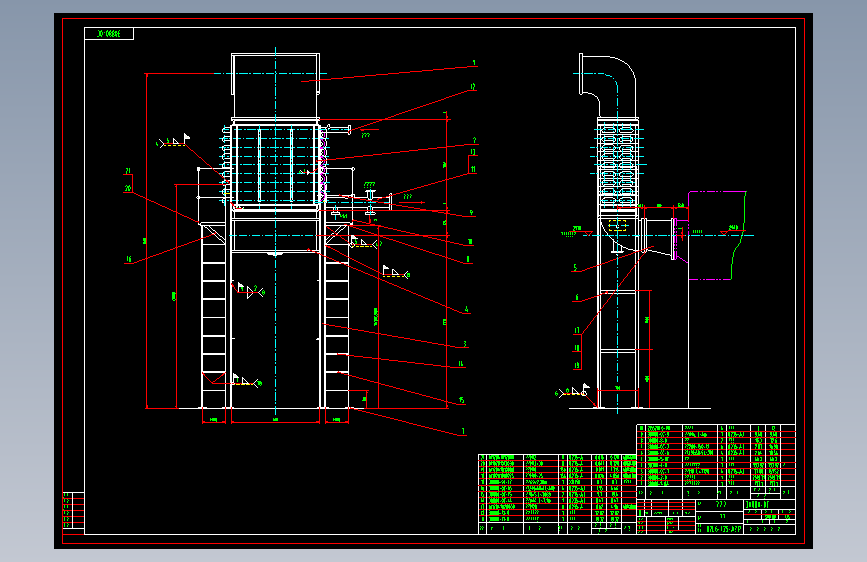
Task: Click the tube bundle section in the front view
Action: [x=275, y=164]
